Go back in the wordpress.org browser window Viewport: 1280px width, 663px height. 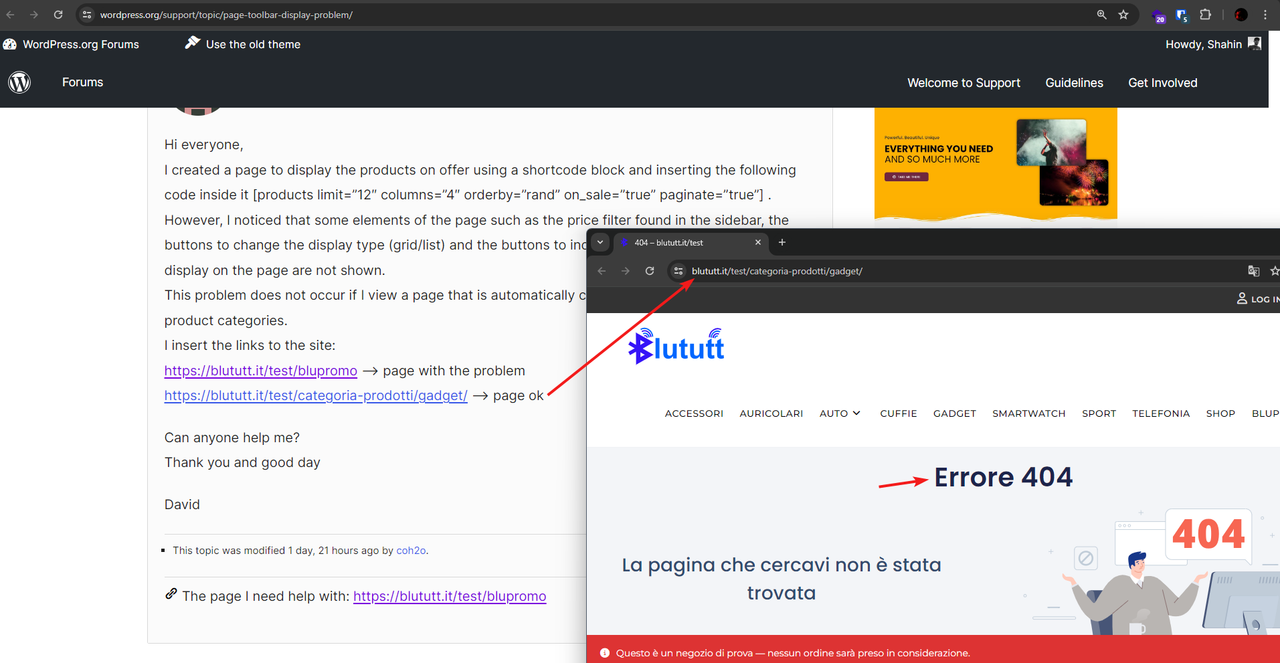(x=11, y=15)
